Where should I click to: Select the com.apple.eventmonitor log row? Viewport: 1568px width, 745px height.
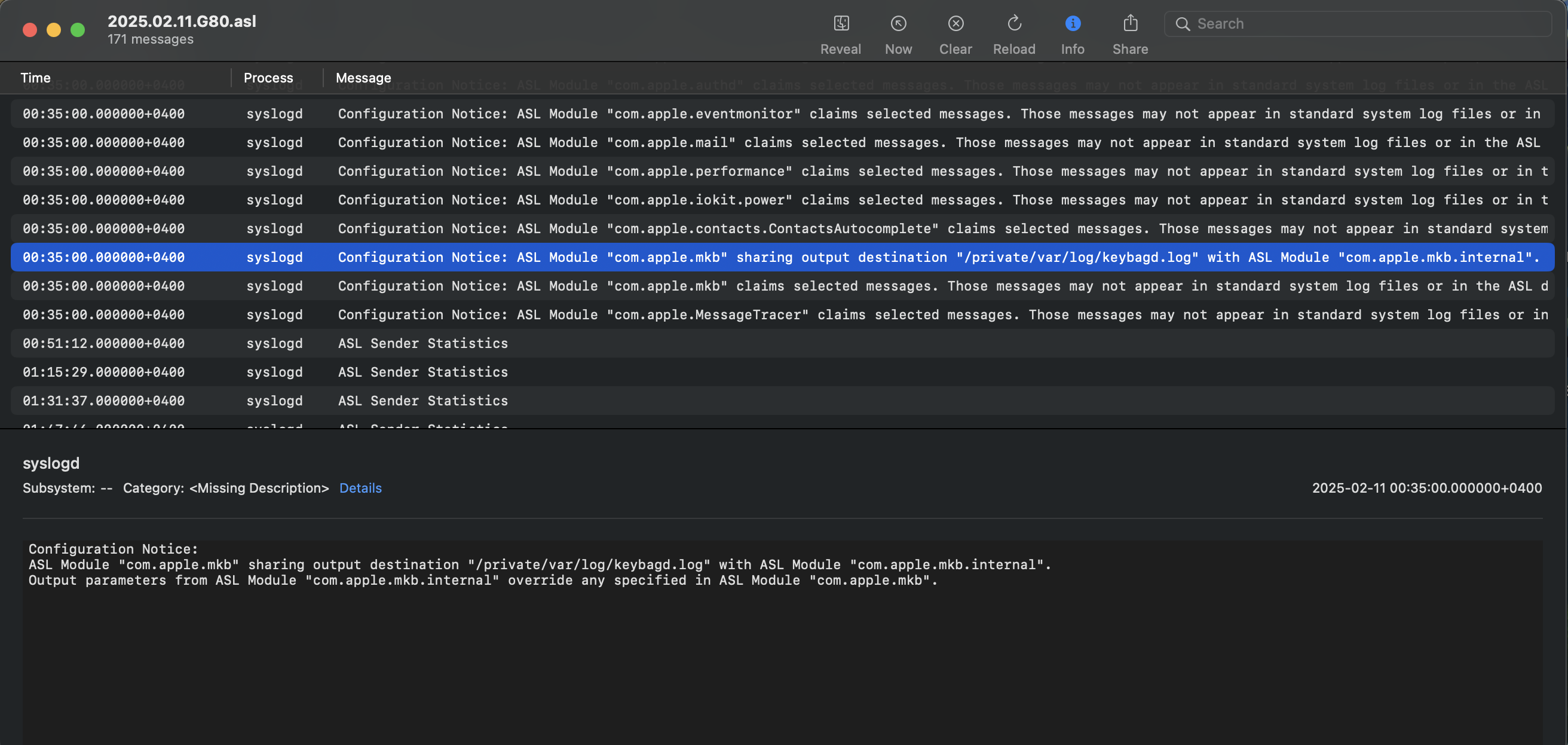pos(782,114)
